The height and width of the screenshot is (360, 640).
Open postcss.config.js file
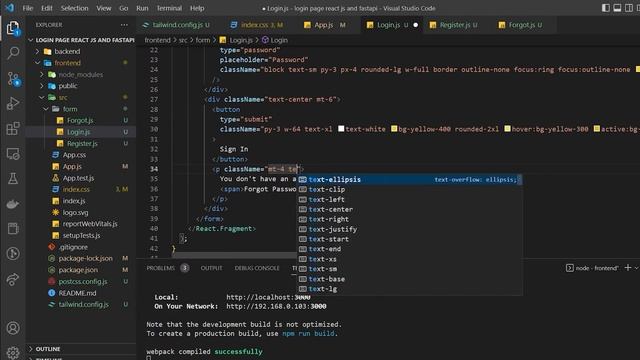click(x=83, y=282)
